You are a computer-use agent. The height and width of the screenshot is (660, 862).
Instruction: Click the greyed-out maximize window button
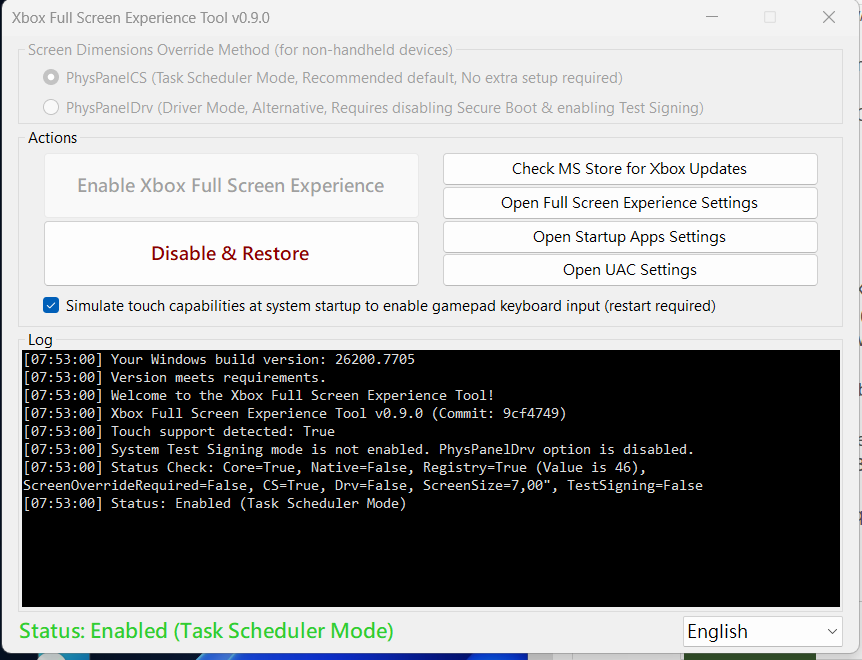(770, 17)
